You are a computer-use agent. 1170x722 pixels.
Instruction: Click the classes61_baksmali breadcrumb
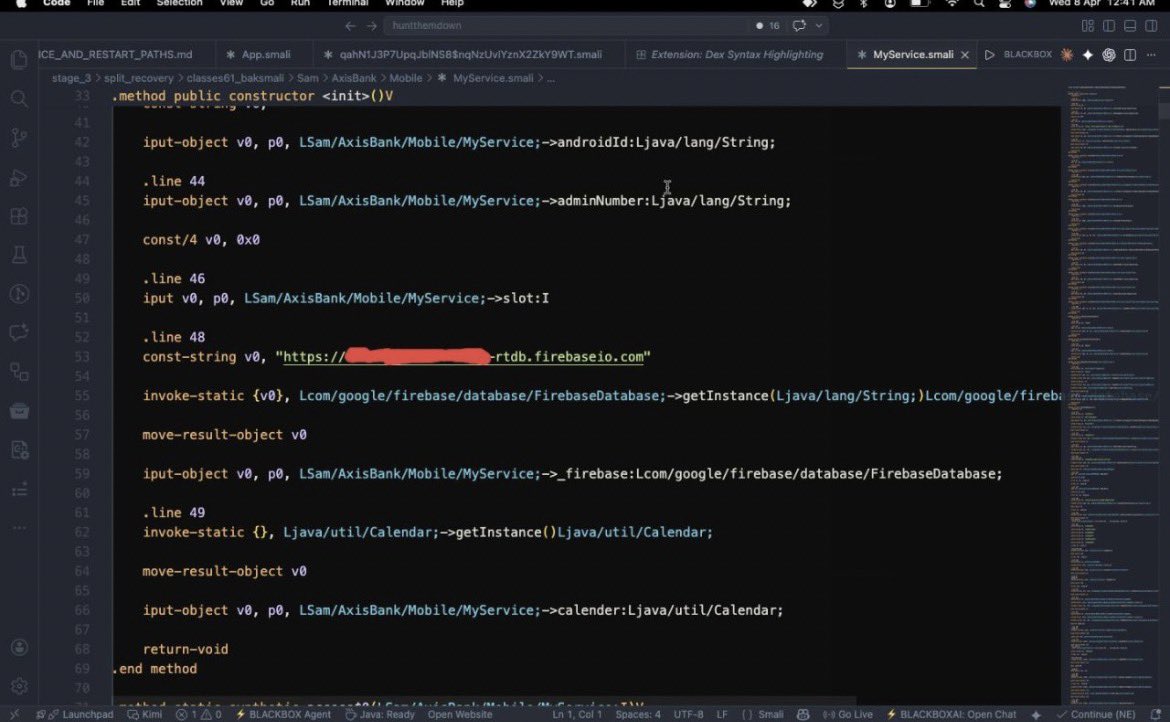pos(235,78)
